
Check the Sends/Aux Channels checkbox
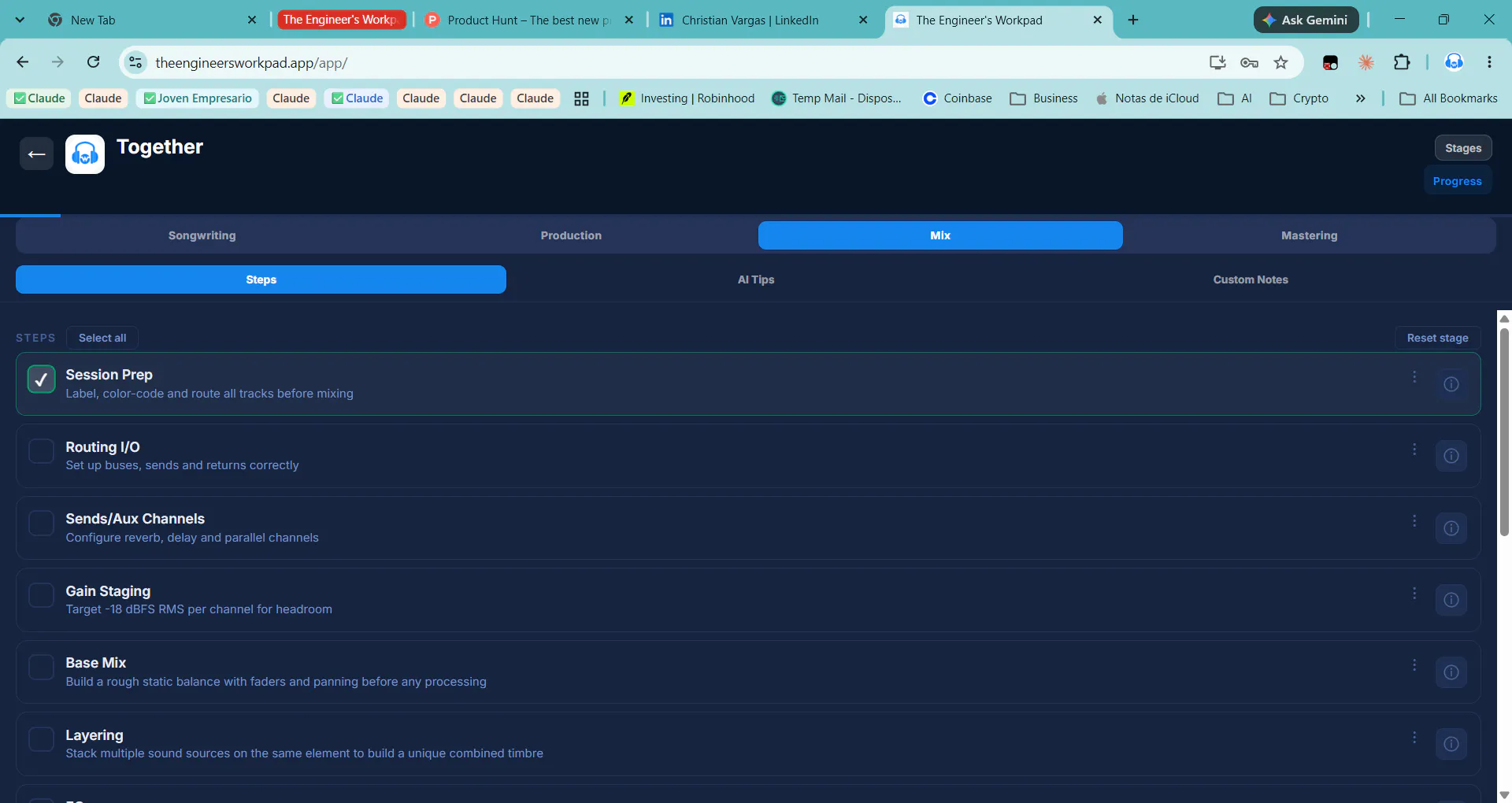coord(41,523)
